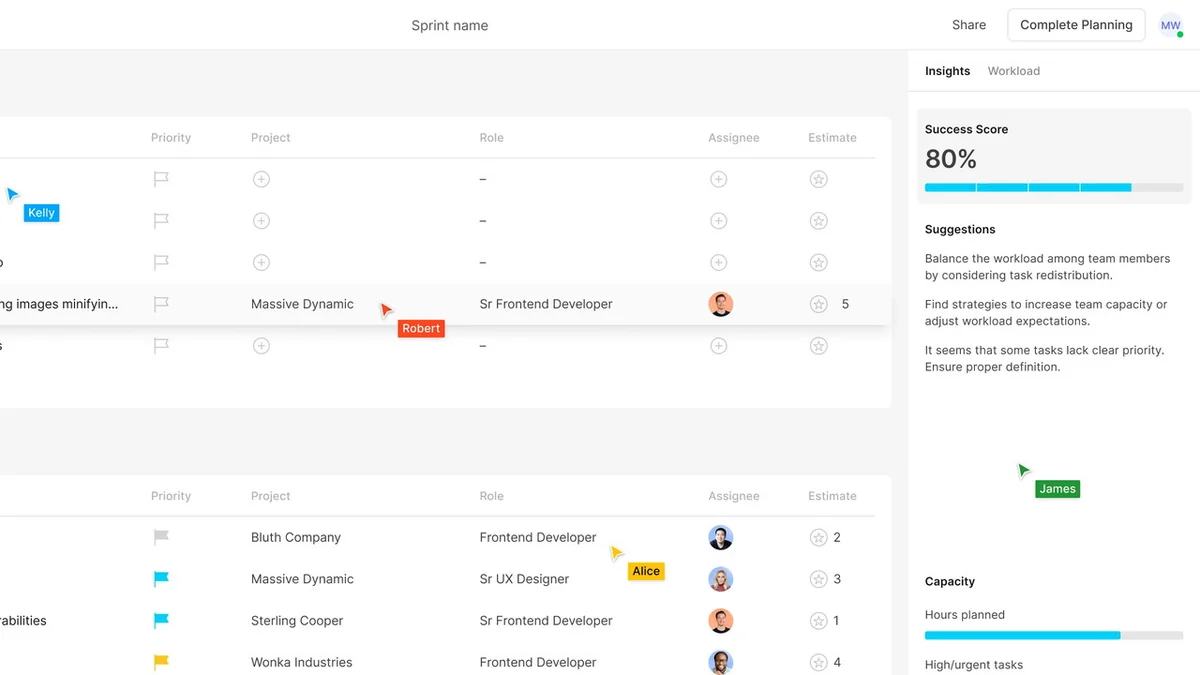The height and width of the screenshot is (675, 1200).
Task: Select the Insights tab
Action: click(947, 71)
